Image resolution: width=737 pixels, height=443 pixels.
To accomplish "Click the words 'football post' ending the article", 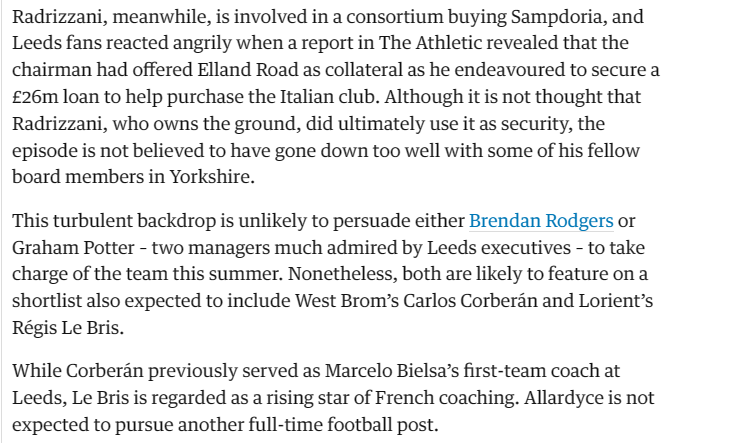I will 382,425.
